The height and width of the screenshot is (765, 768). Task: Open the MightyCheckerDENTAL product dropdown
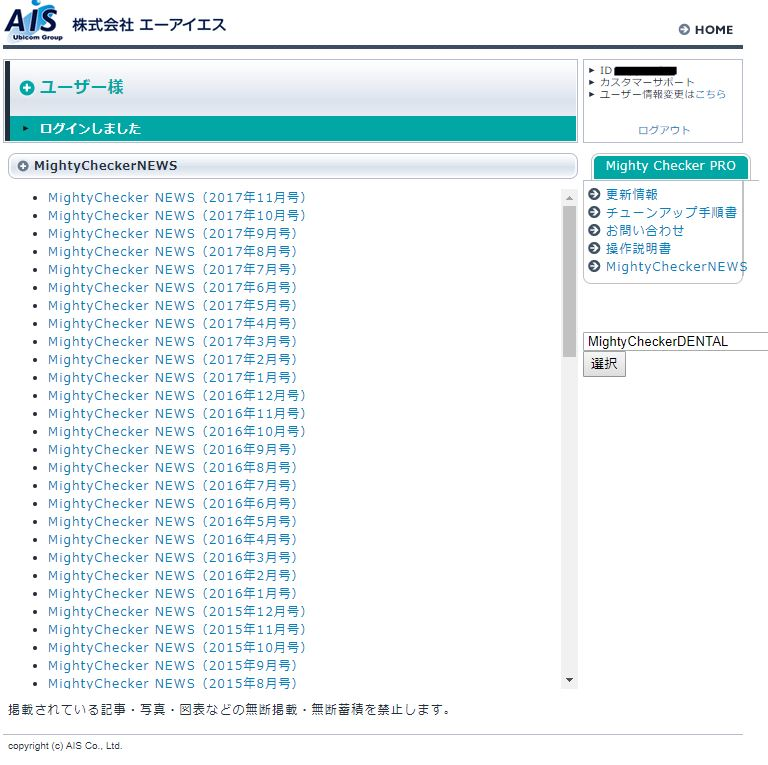click(675, 342)
